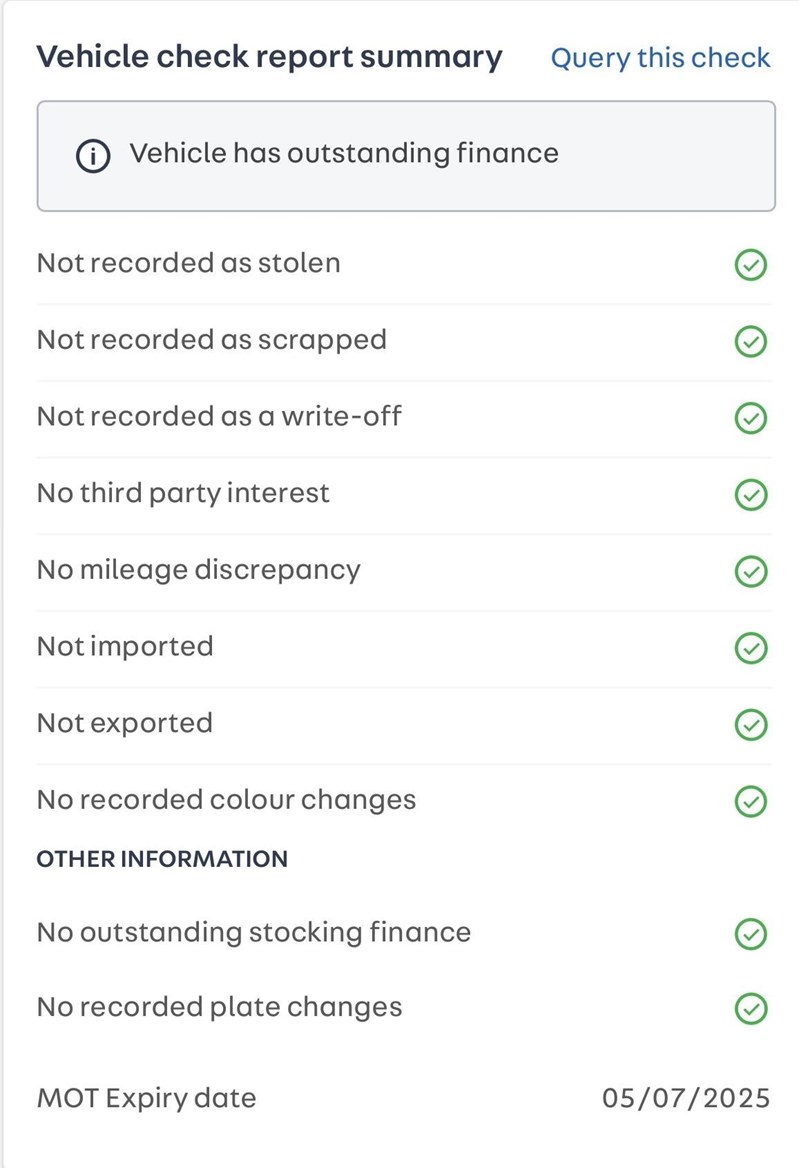This screenshot has height=1168, width=799.
Task: Click the green tick for write-off status
Action: click(751, 418)
